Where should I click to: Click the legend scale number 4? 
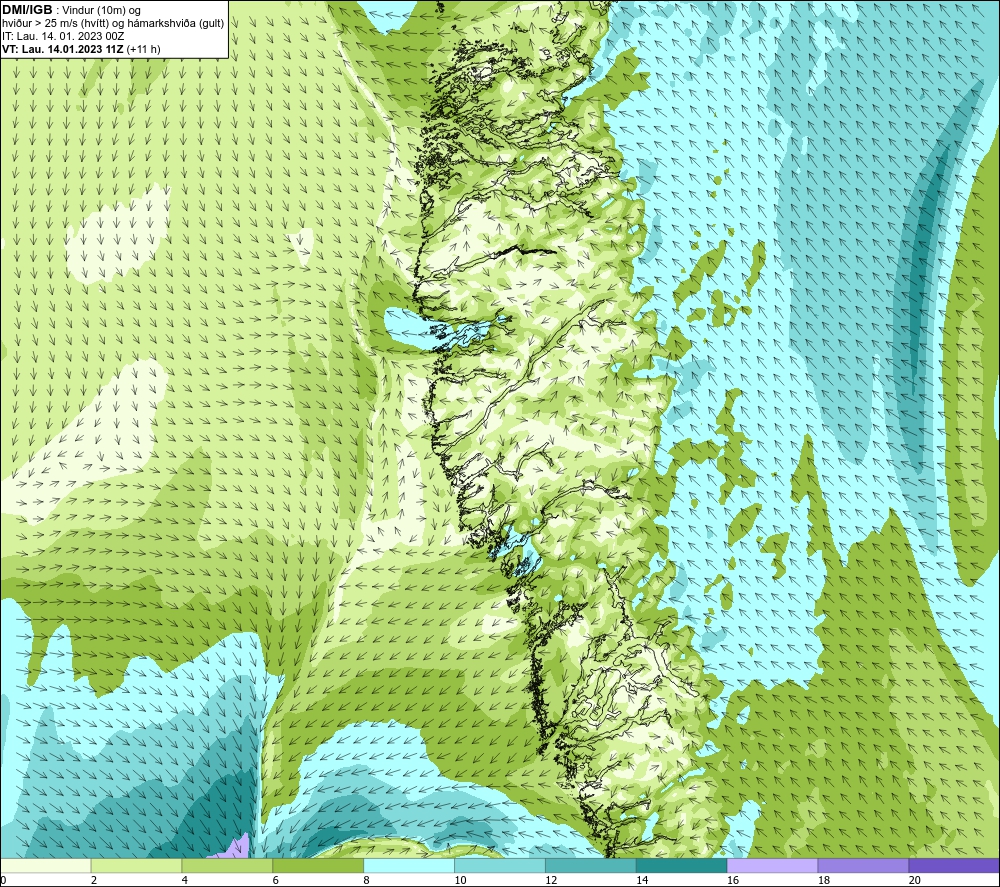point(184,880)
